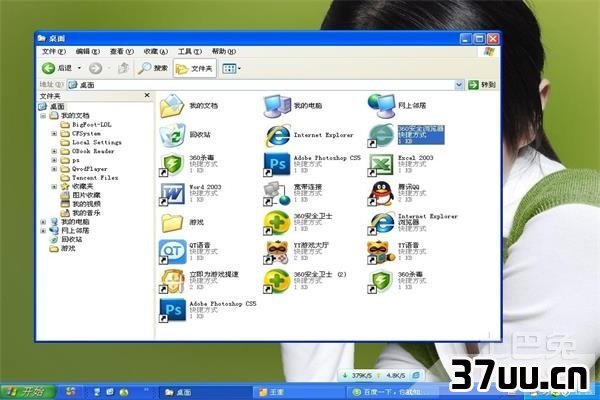Switch to 桌面 window on the taskbar

click(205, 392)
